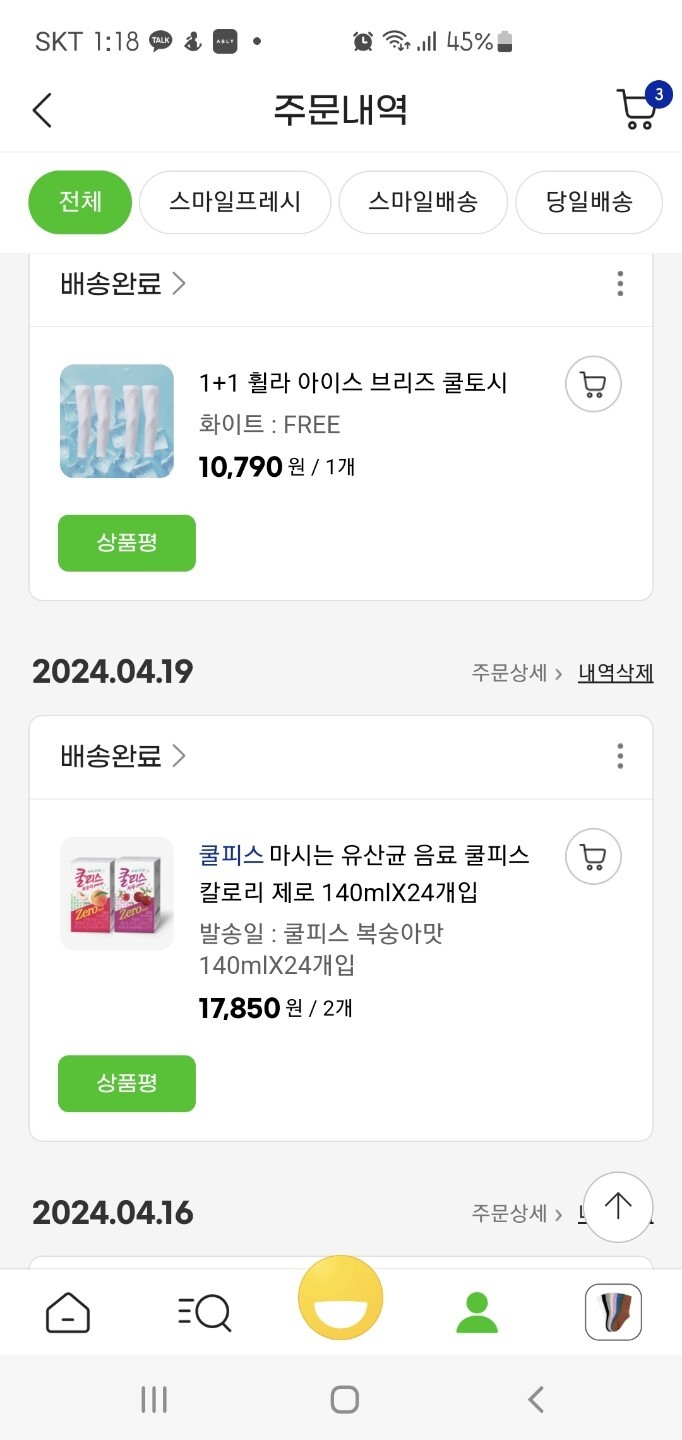This screenshot has width=682, height=1440.
Task: Select the 전체 filter tab
Action: click(x=80, y=202)
